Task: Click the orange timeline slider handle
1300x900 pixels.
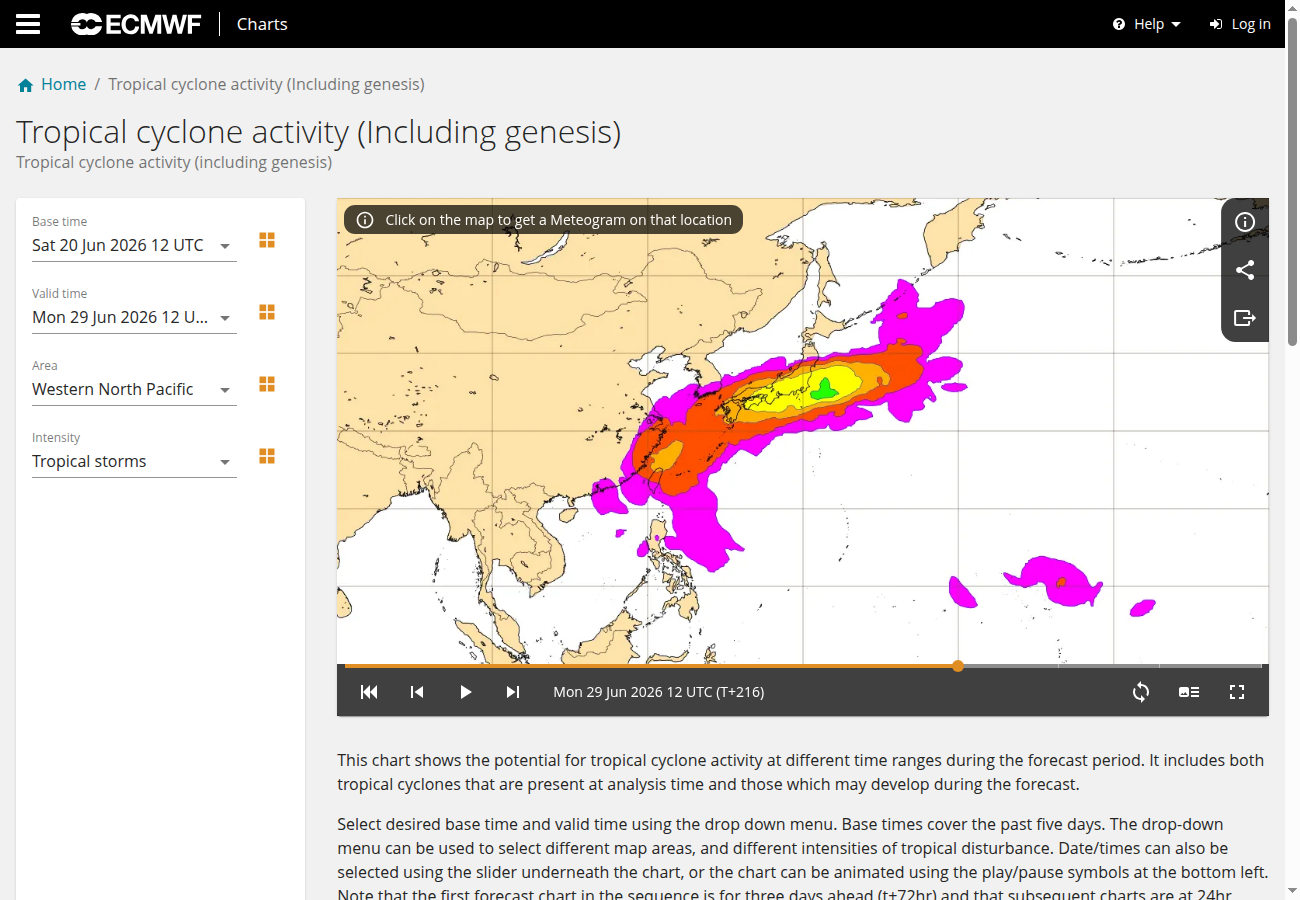Action: pyautogui.click(x=958, y=666)
